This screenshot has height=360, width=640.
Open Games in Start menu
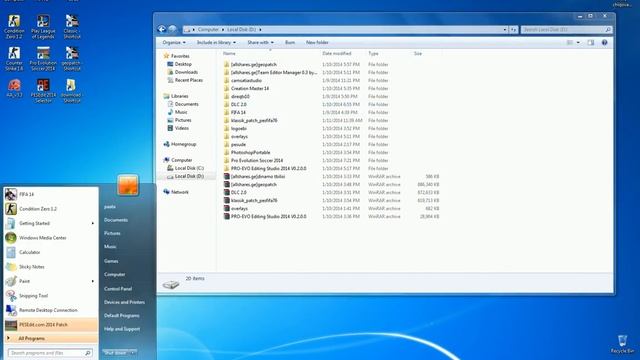point(111,261)
